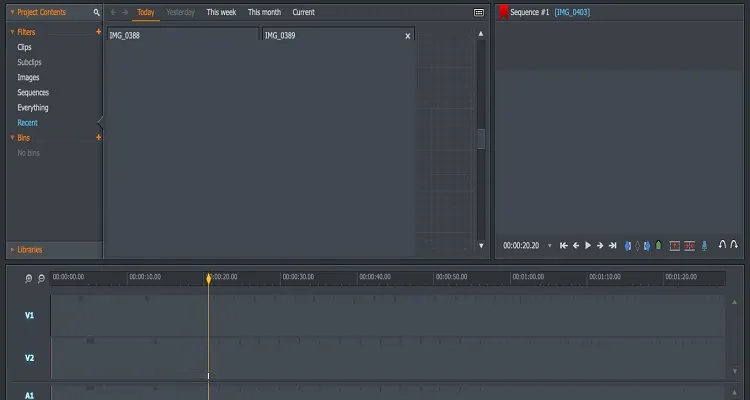This screenshot has height=400, width=750.
Task: Jump to the sequence start
Action: click(564, 245)
